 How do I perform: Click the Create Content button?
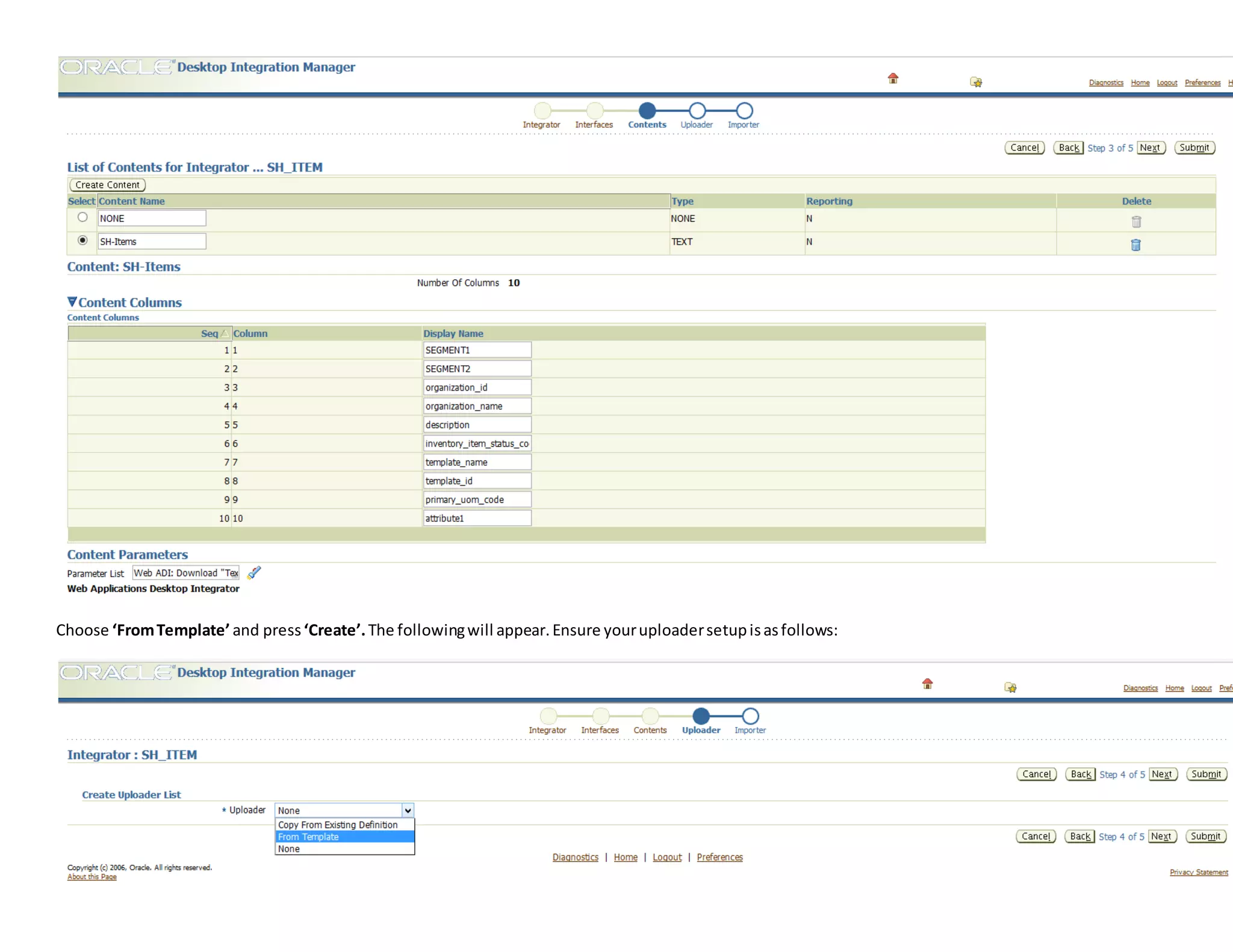click(108, 185)
